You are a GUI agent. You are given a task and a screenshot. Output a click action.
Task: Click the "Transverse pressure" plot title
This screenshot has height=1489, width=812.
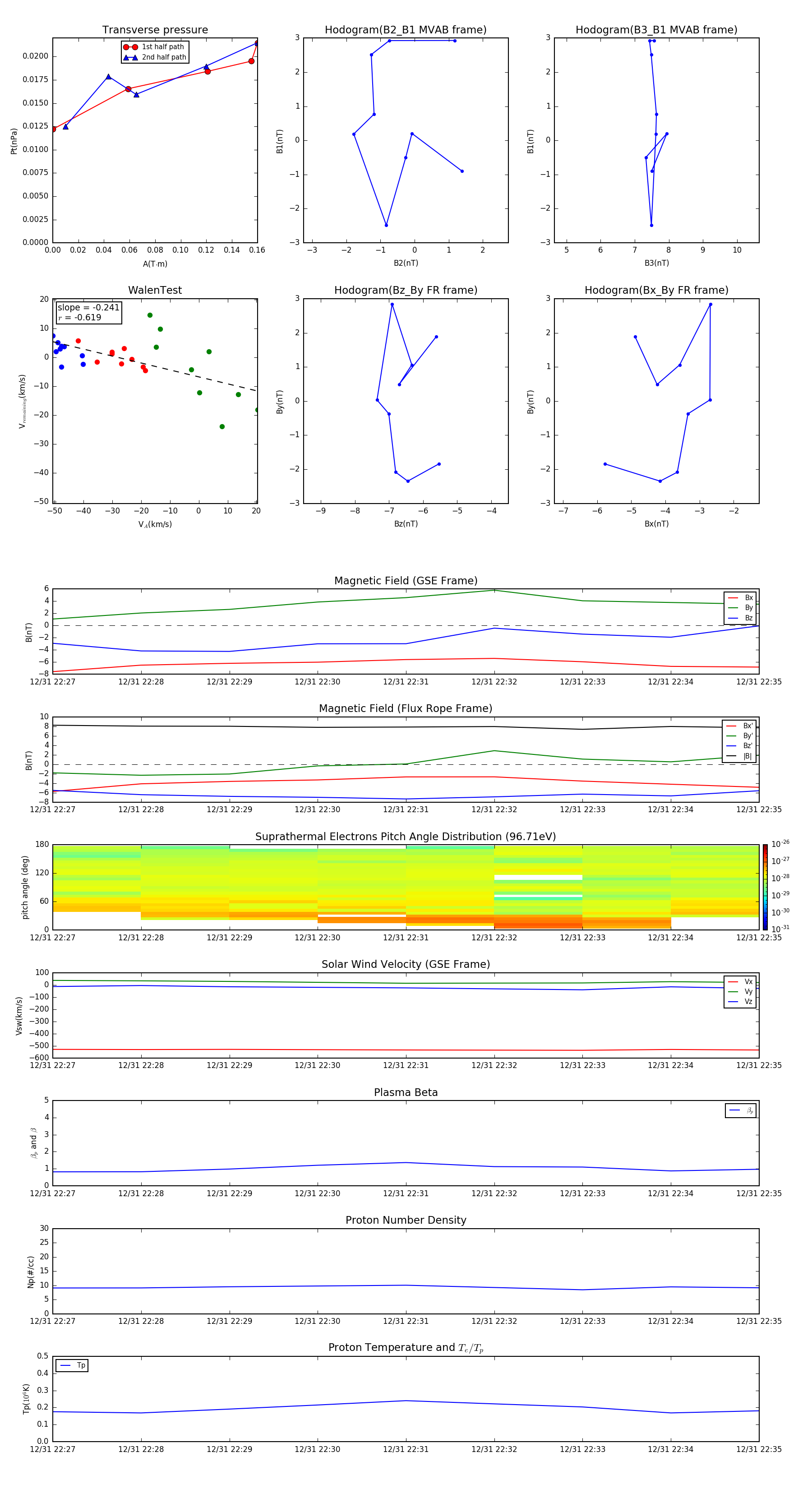[x=155, y=30]
